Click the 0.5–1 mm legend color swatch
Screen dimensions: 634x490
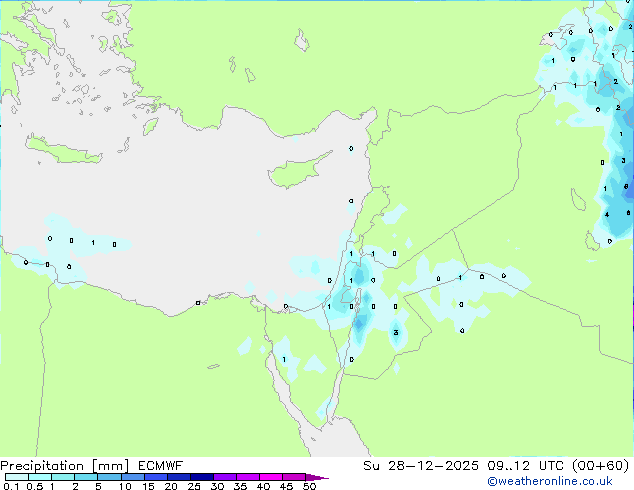tap(40, 477)
